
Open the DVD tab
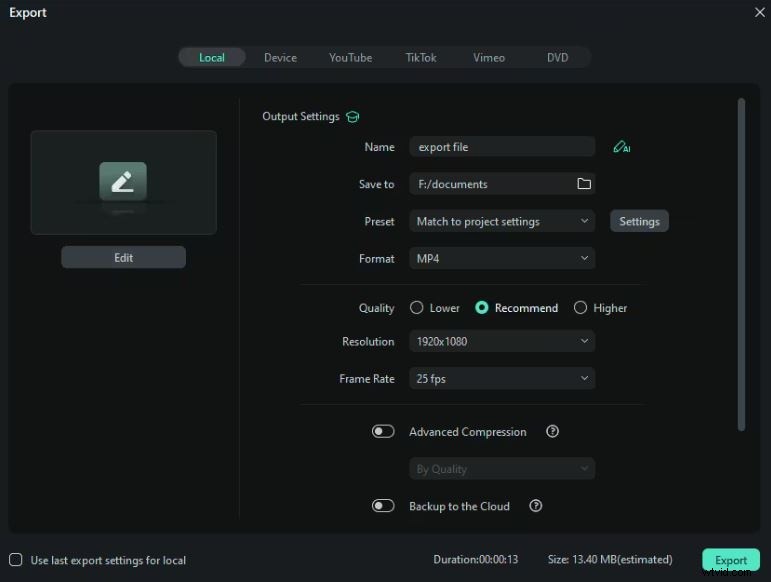[x=558, y=58]
